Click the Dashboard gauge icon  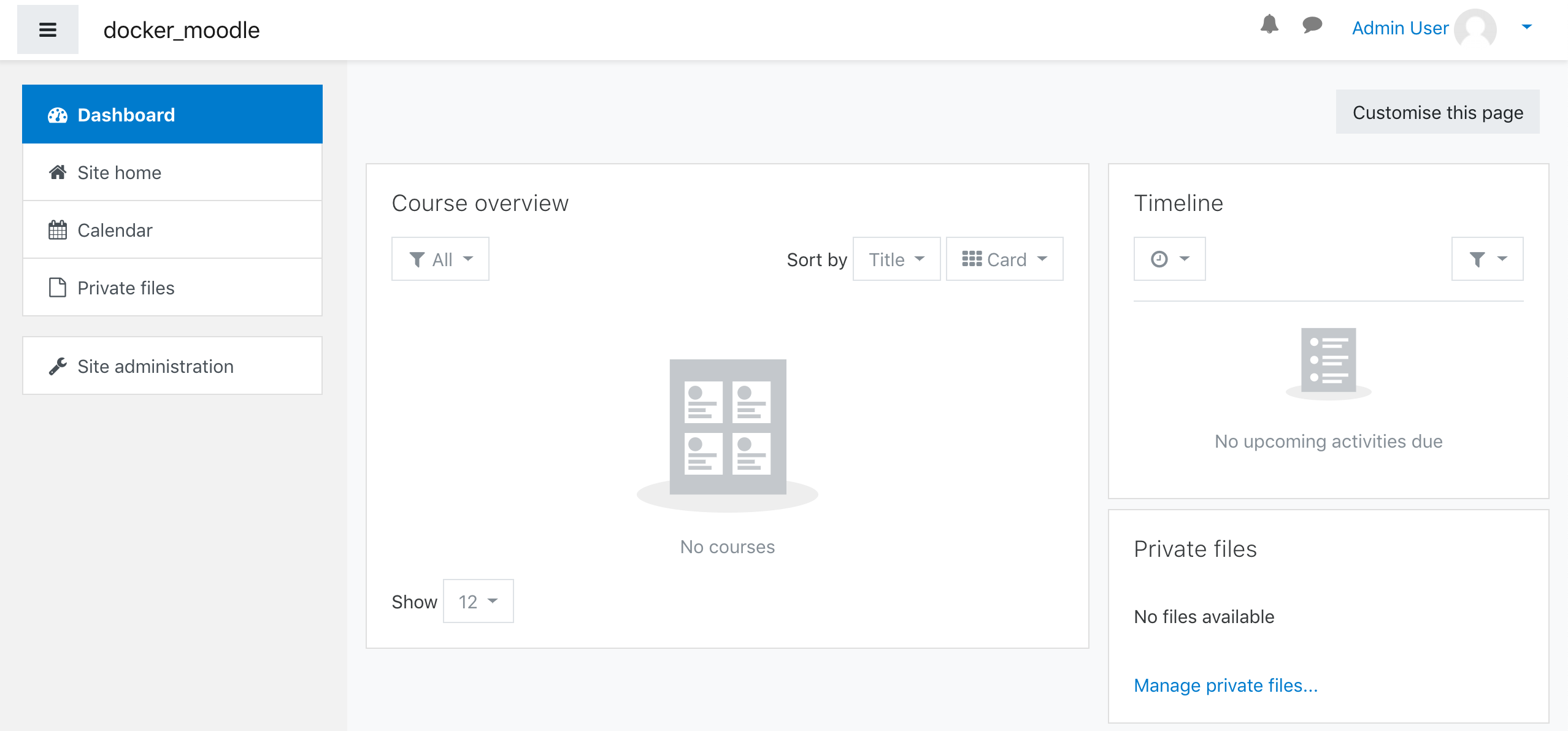58,115
